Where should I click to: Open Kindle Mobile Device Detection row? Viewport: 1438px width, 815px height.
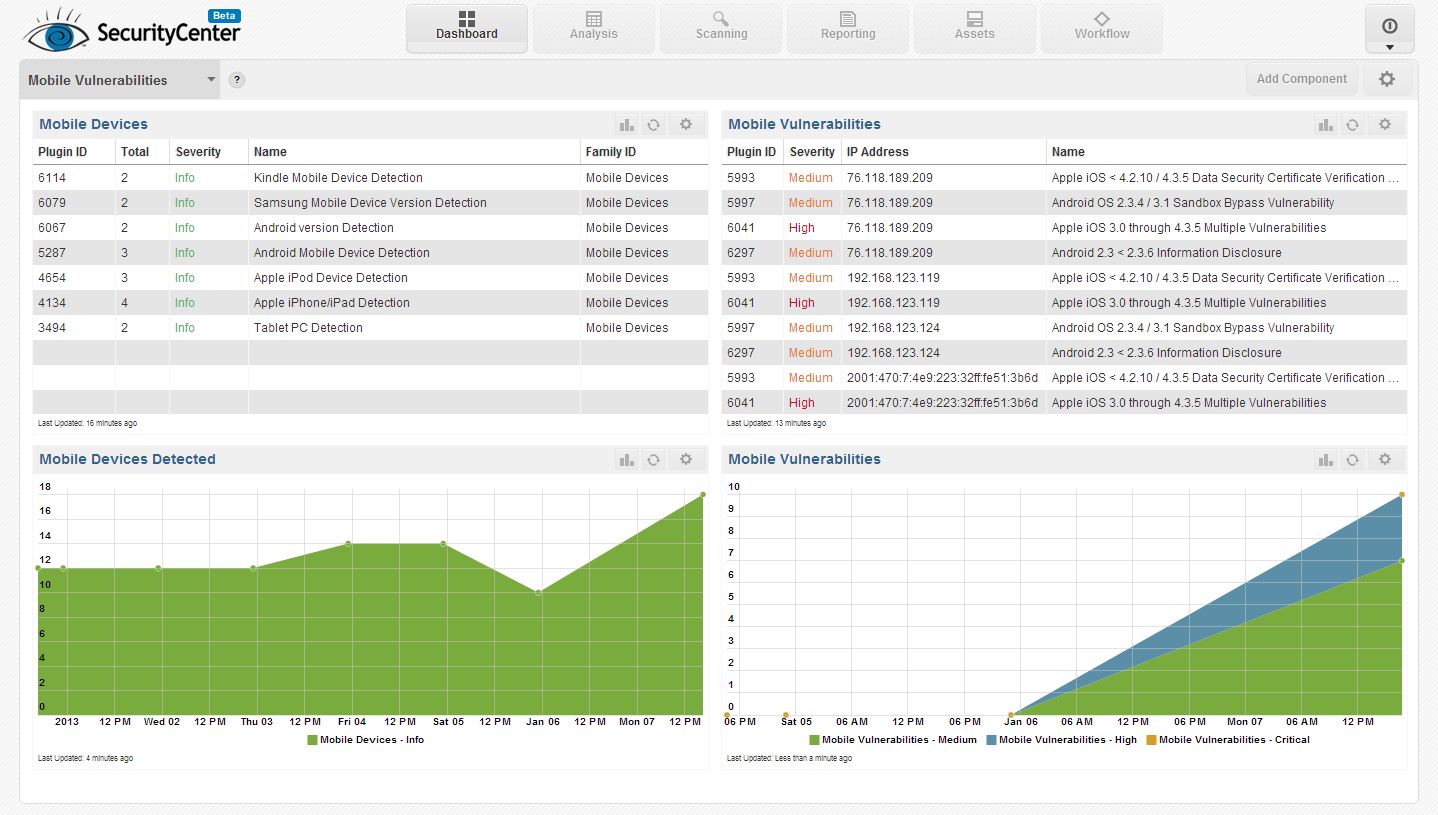point(370,178)
